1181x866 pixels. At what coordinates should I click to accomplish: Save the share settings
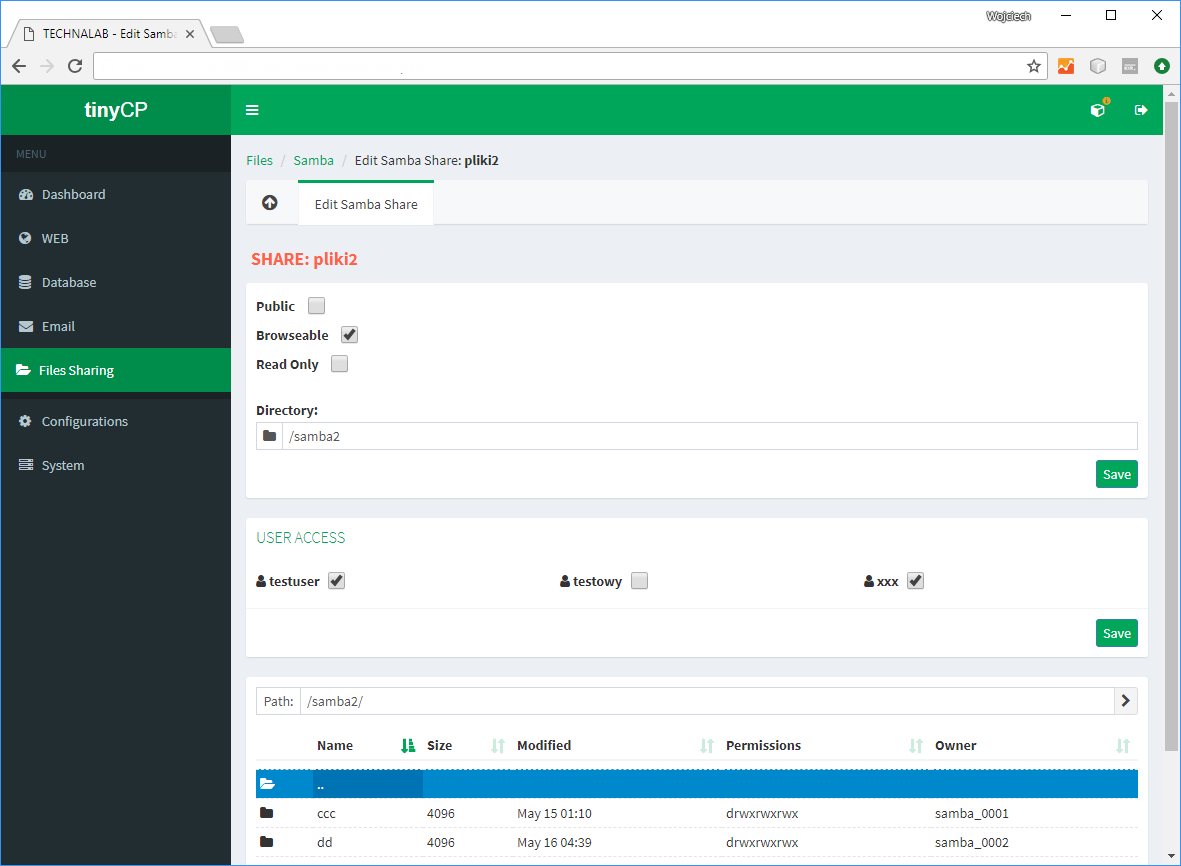(x=1116, y=474)
